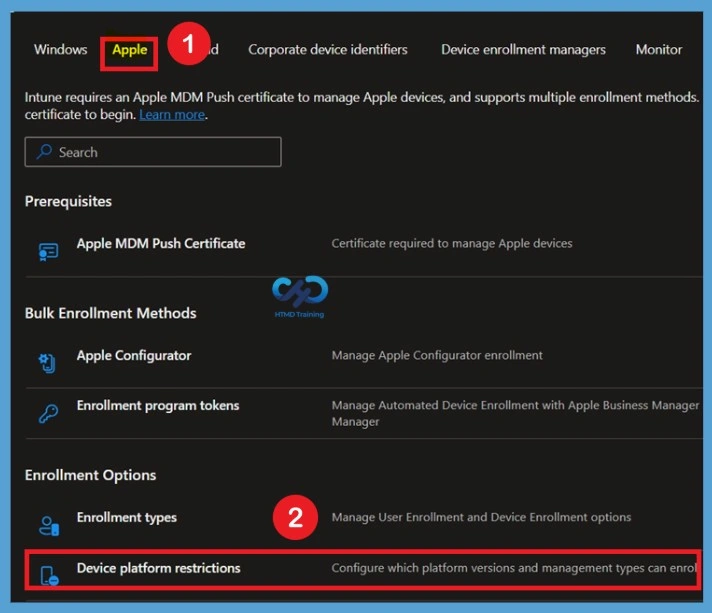Click 'Configure which platform versions' description
712x613 pixels.
tap(514, 568)
